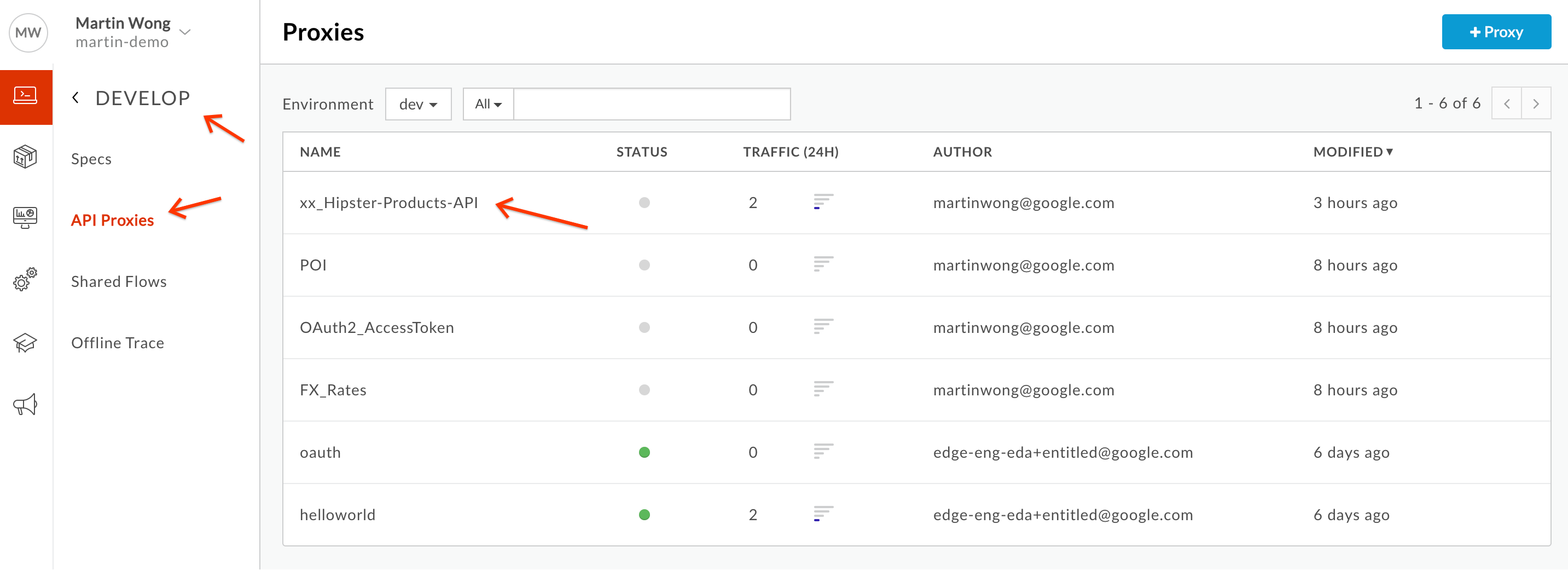Go to next page of proxies
This screenshot has width=1568, height=570.
(x=1536, y=103)
